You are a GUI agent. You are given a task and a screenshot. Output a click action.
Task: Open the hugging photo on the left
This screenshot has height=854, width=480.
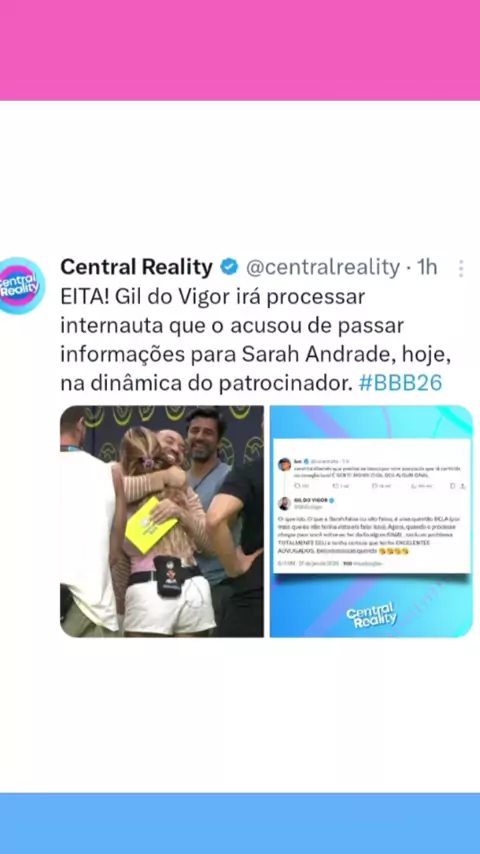pyautogui.click(x=162, y=521)
